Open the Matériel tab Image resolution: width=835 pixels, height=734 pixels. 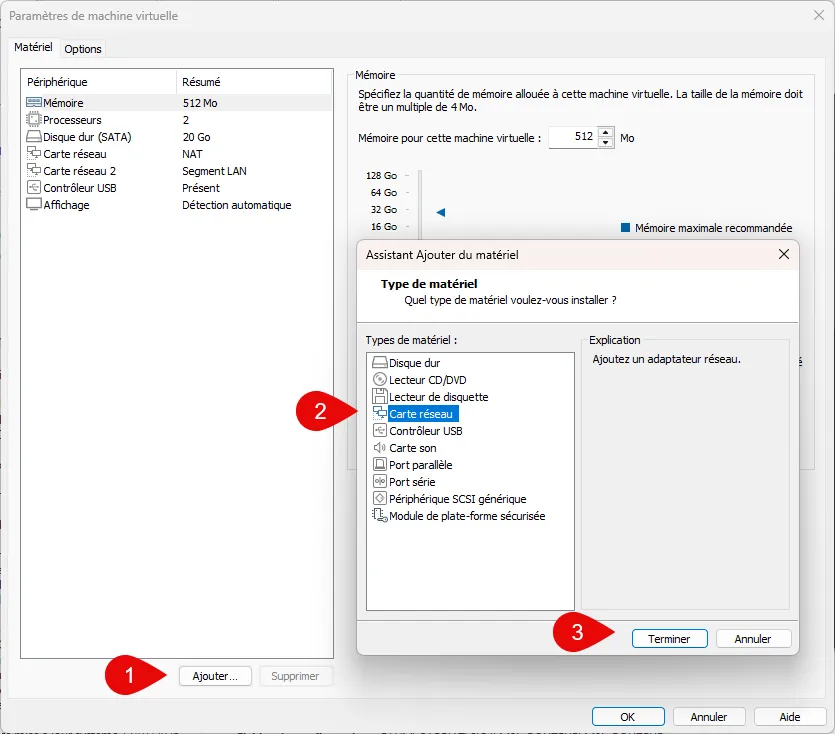point(33,48)
